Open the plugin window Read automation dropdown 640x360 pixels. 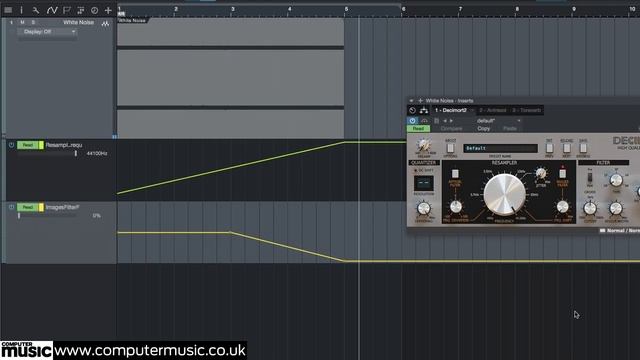[x=418, y=129]
